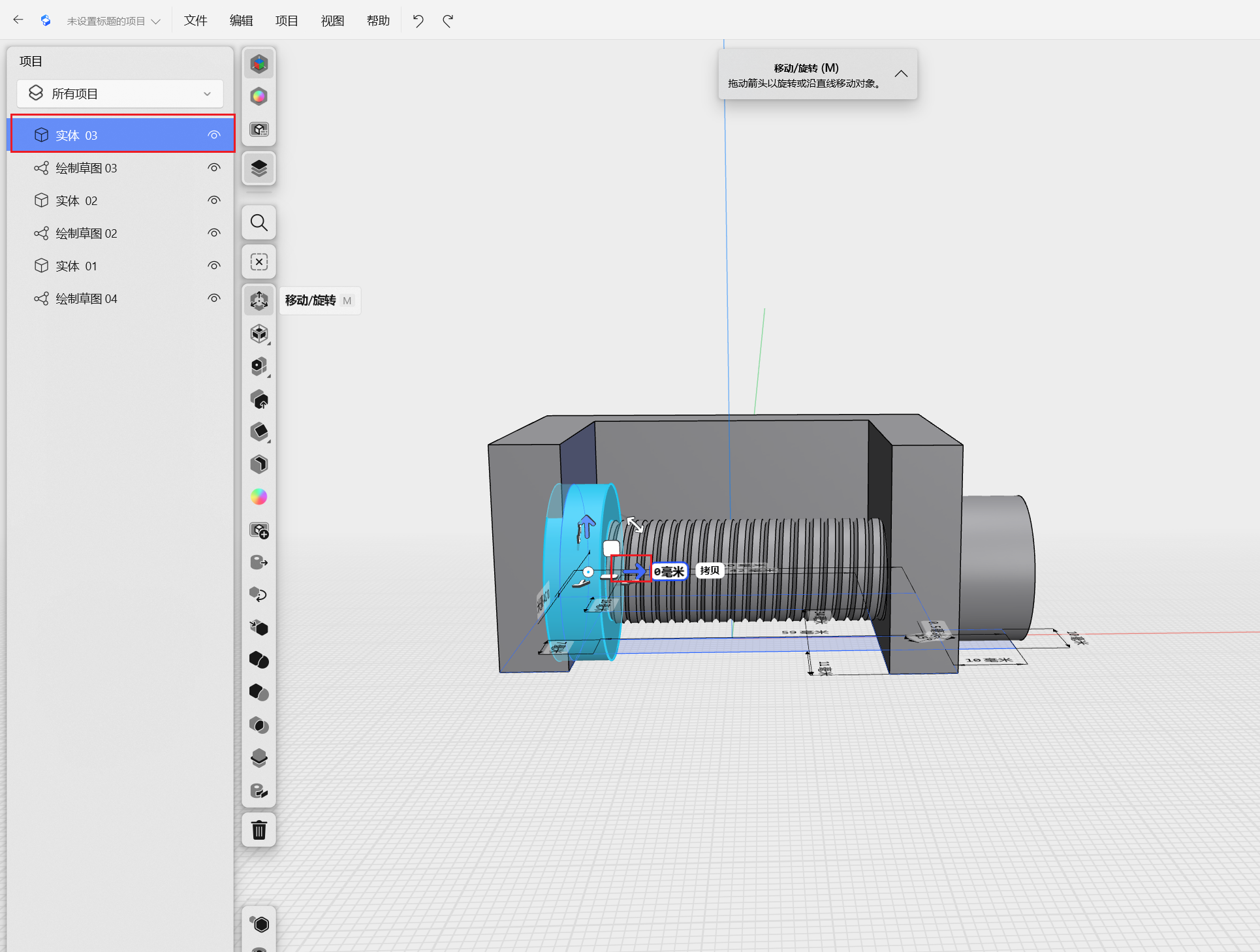
Task: Select the Move/Rotate tool icon
Action: [x=259, y=300]
